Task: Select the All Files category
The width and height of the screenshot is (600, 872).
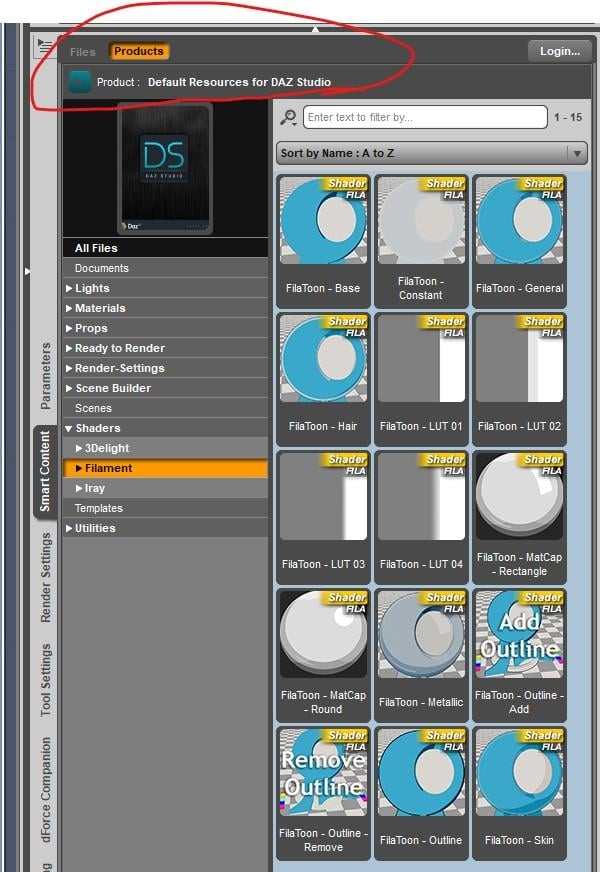Action: 166,248
